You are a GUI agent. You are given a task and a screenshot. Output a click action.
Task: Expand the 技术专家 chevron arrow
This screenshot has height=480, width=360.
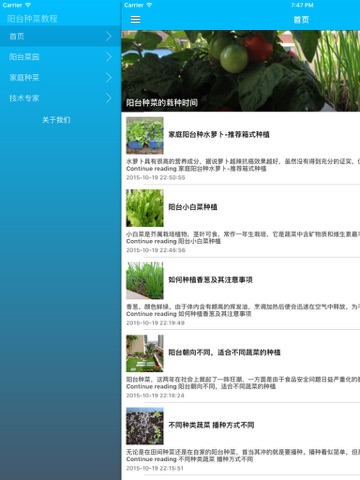(x=108, y=98)
